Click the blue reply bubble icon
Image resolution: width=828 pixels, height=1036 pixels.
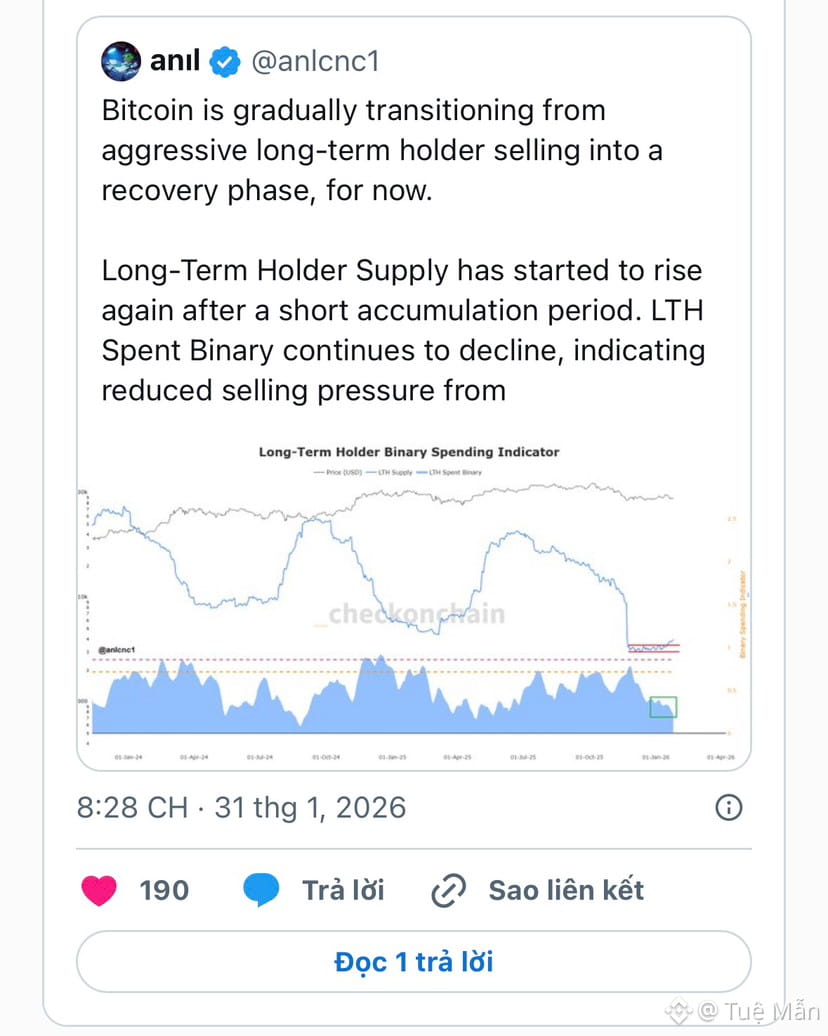click(261, 889)
